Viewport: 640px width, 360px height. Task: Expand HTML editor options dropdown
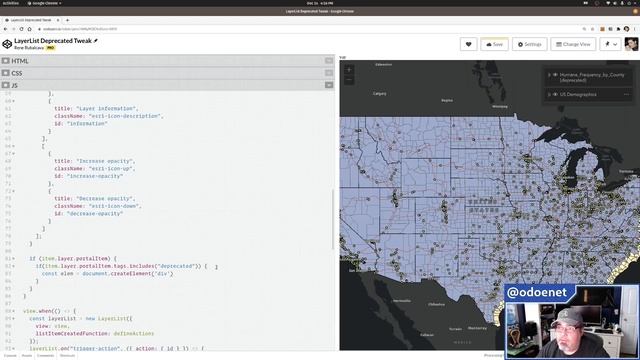click(329, 61)
